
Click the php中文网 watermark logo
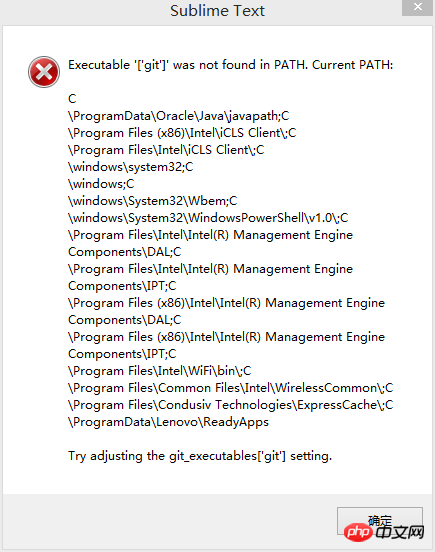pyautogui.click(x=384, y=533)
